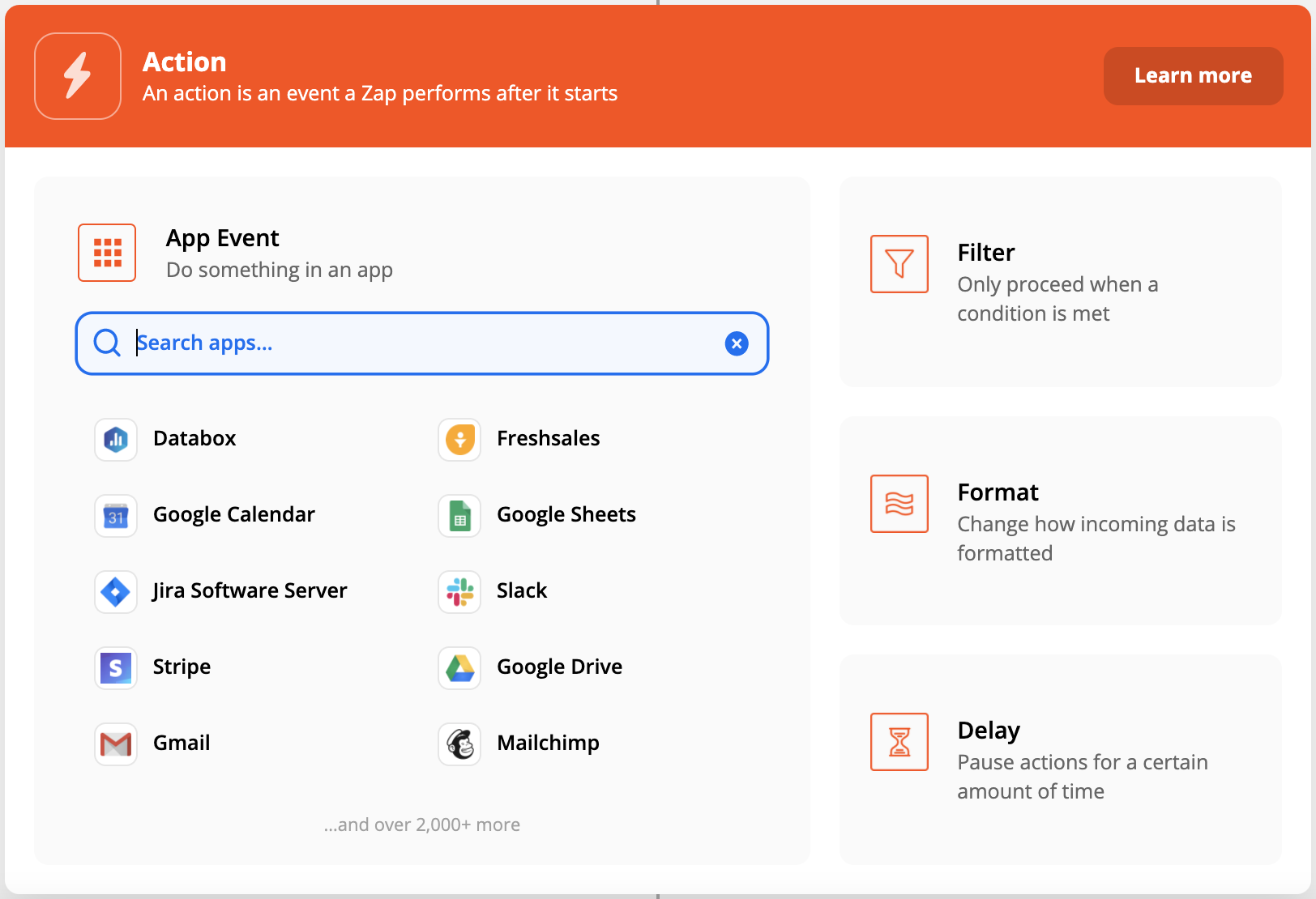Open the Delay title option

(x=989, y=731)
